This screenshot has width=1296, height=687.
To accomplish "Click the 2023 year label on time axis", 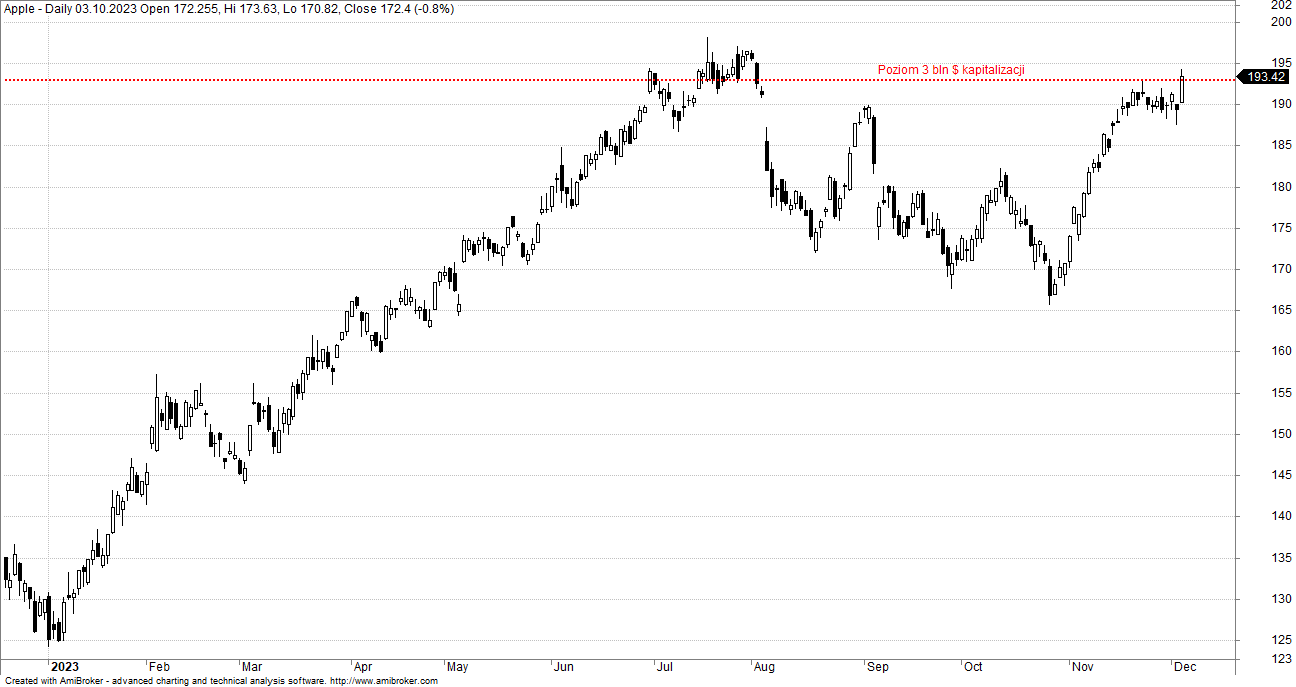I will pyautogui.click(x=64, y=667).
